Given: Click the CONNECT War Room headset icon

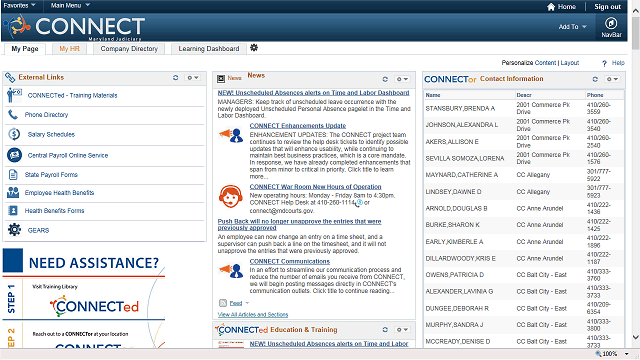Looking at the screenshot, I should coord(230,196).
